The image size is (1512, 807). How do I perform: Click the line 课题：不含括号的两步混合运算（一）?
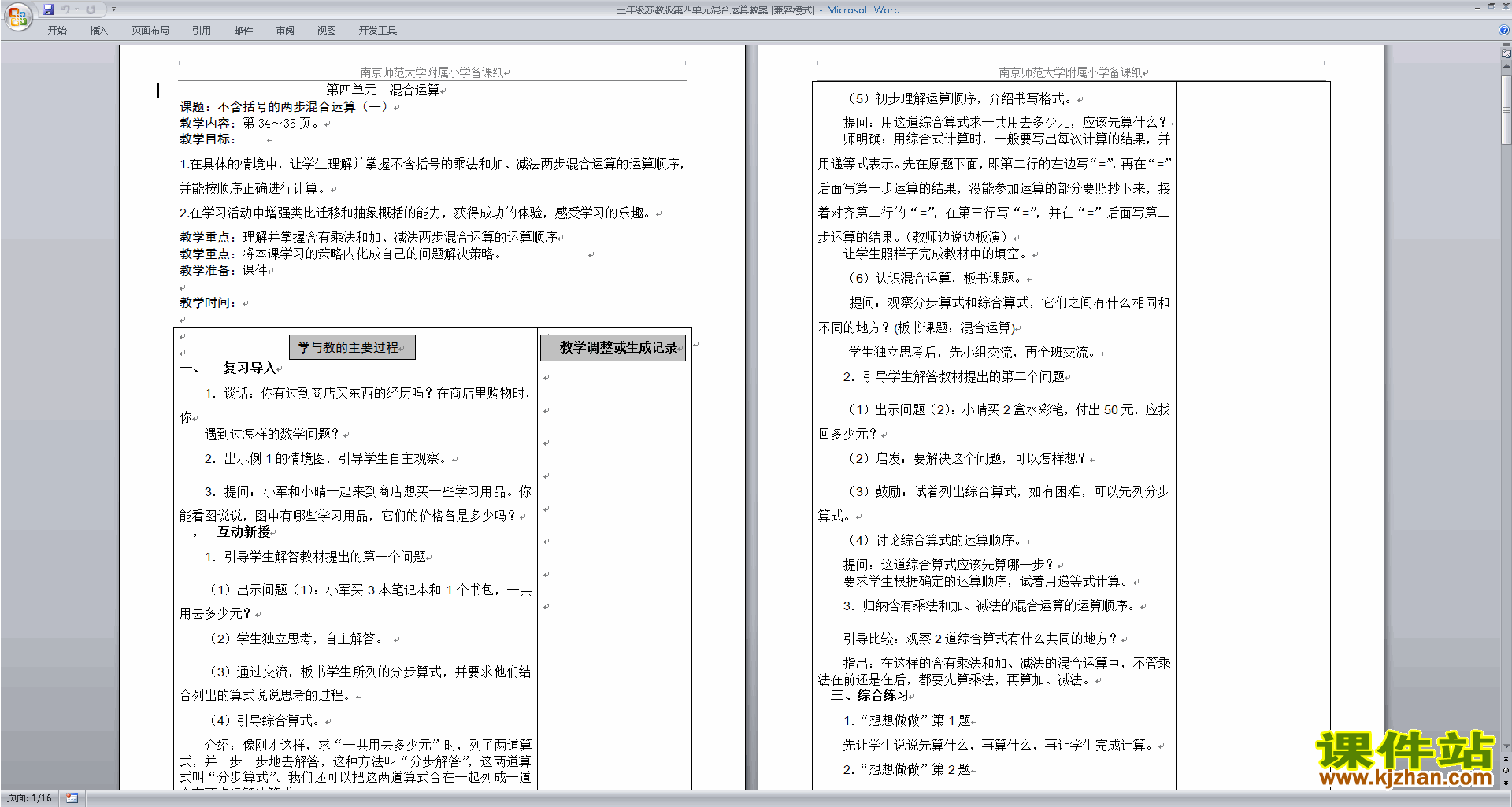pos(284,106)
